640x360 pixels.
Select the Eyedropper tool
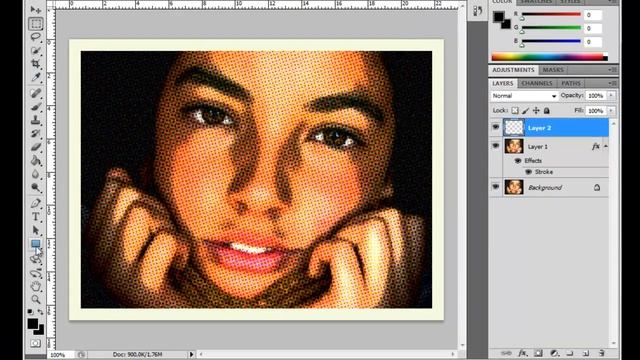(x=36, y=77)
